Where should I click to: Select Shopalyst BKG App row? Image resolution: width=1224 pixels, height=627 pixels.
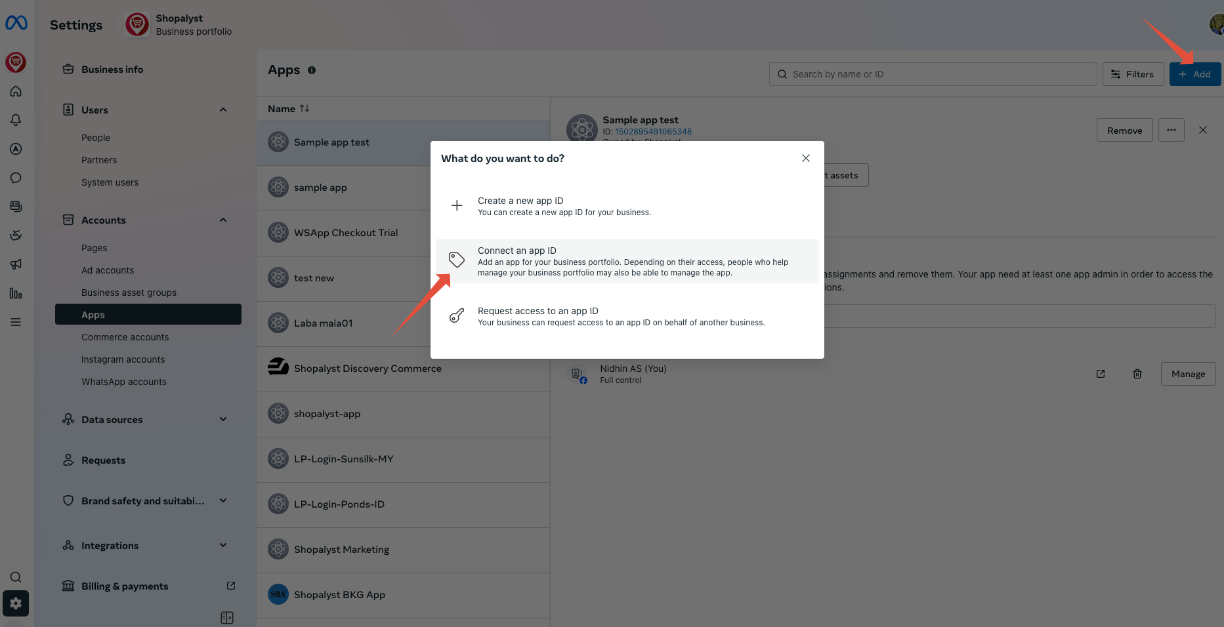click(x=404, y=595)
